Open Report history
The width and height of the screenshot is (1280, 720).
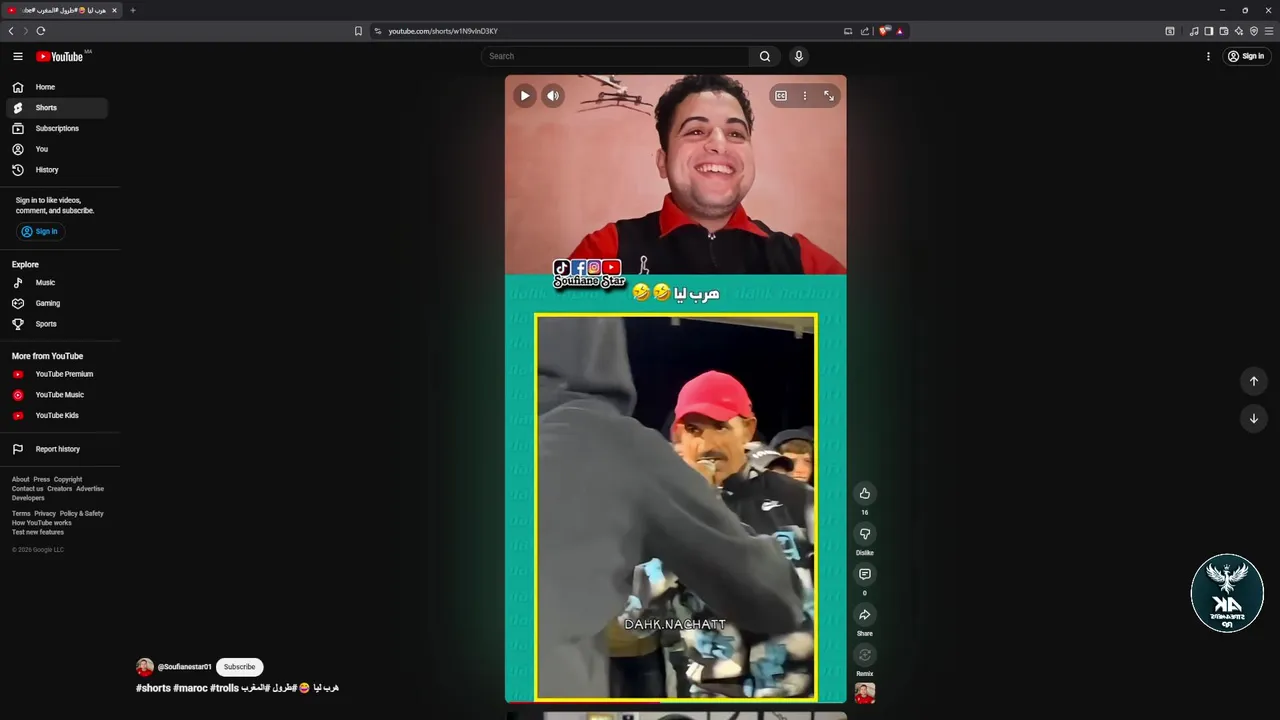tap(56, 449)
